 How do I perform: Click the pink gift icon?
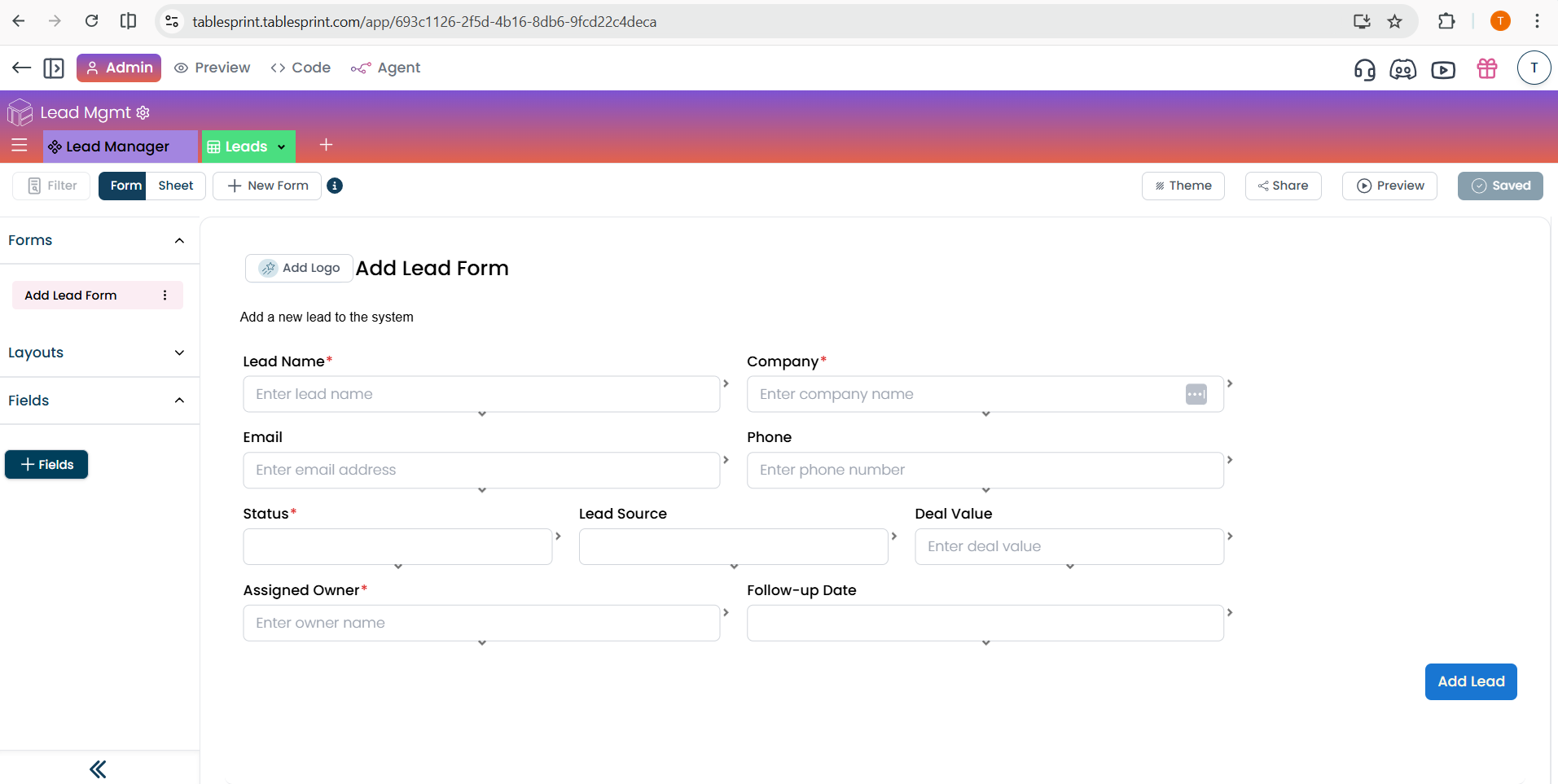pos(1486,69)
